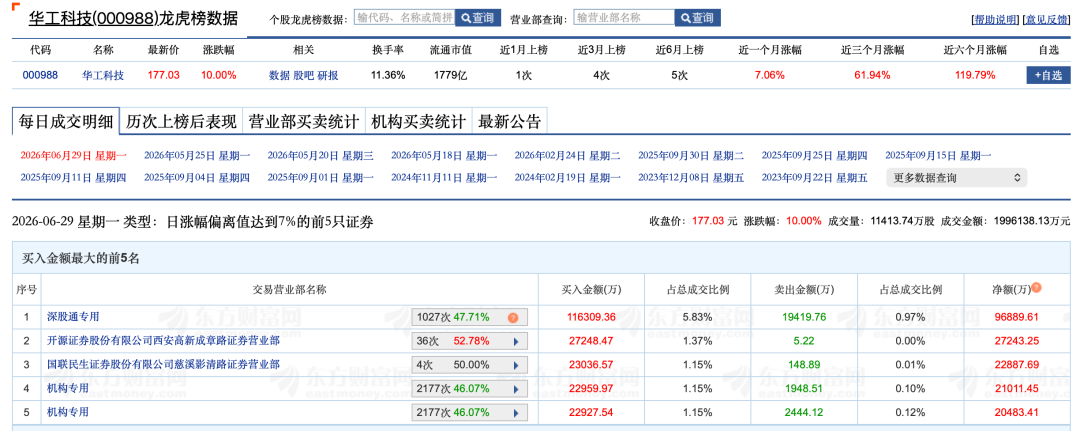Screen dimensions: 1080x431
Task: Expand stats arrow for 开源证券西安高新成章路营业部
Action: (515, 341)
